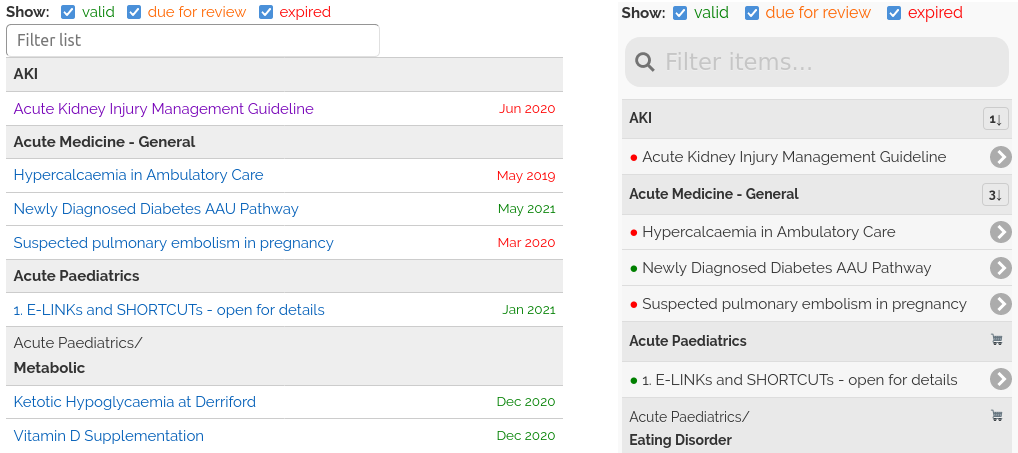
Task: Click the arrow icon on the E-LINKs and SHORTCUTs row
Action: [1000, 379]
